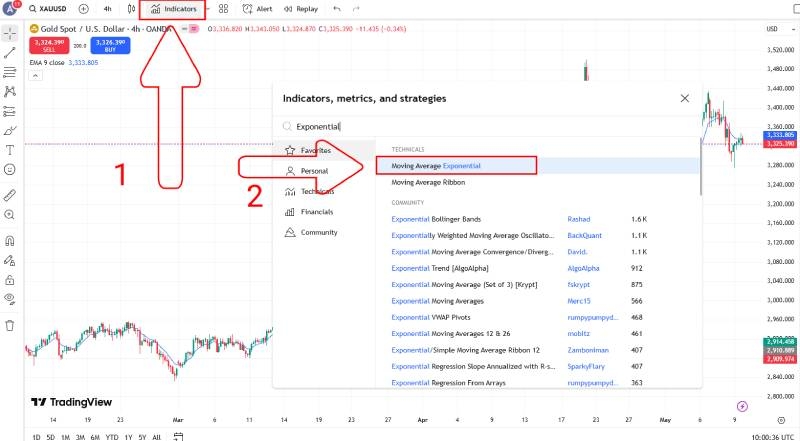Toggle lock all drawings icon
Image resolution: width=800 pixels, height=441 pixels.
point(10,279)
